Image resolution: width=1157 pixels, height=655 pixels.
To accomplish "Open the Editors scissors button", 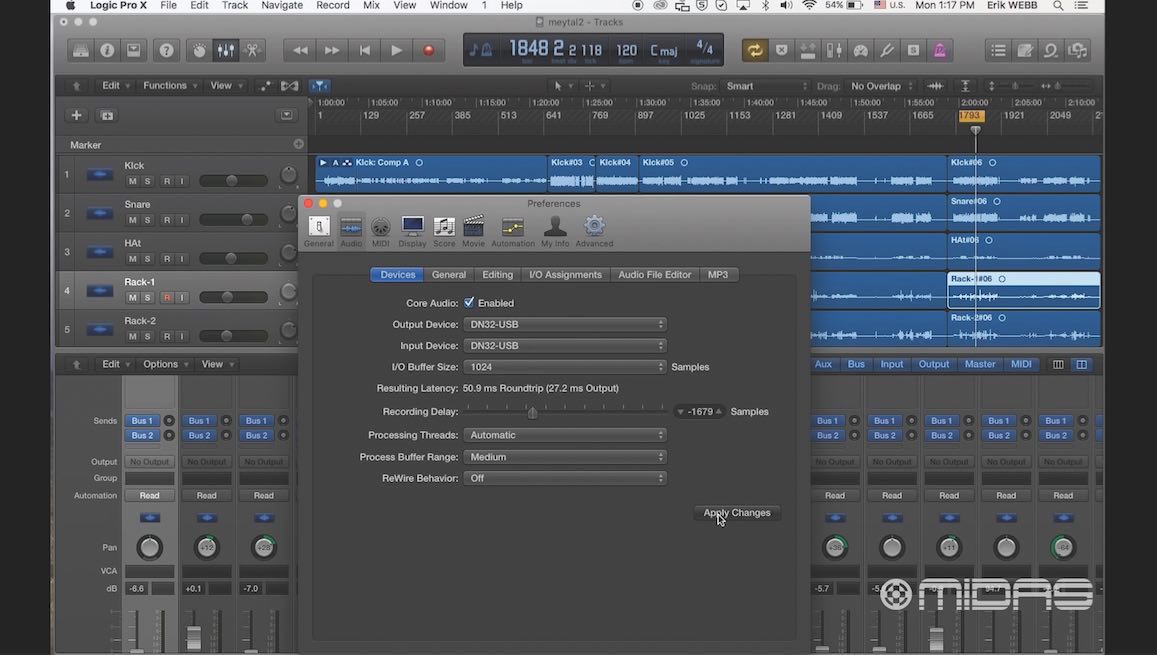I will tap(252, 50).
